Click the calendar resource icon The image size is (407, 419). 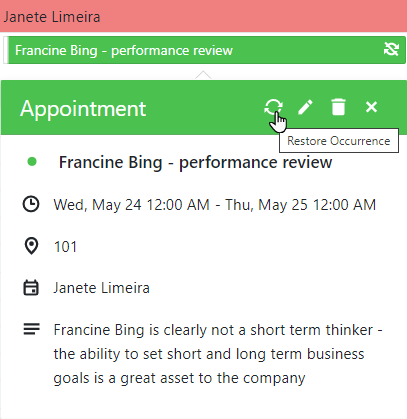(x=31, y=288)
